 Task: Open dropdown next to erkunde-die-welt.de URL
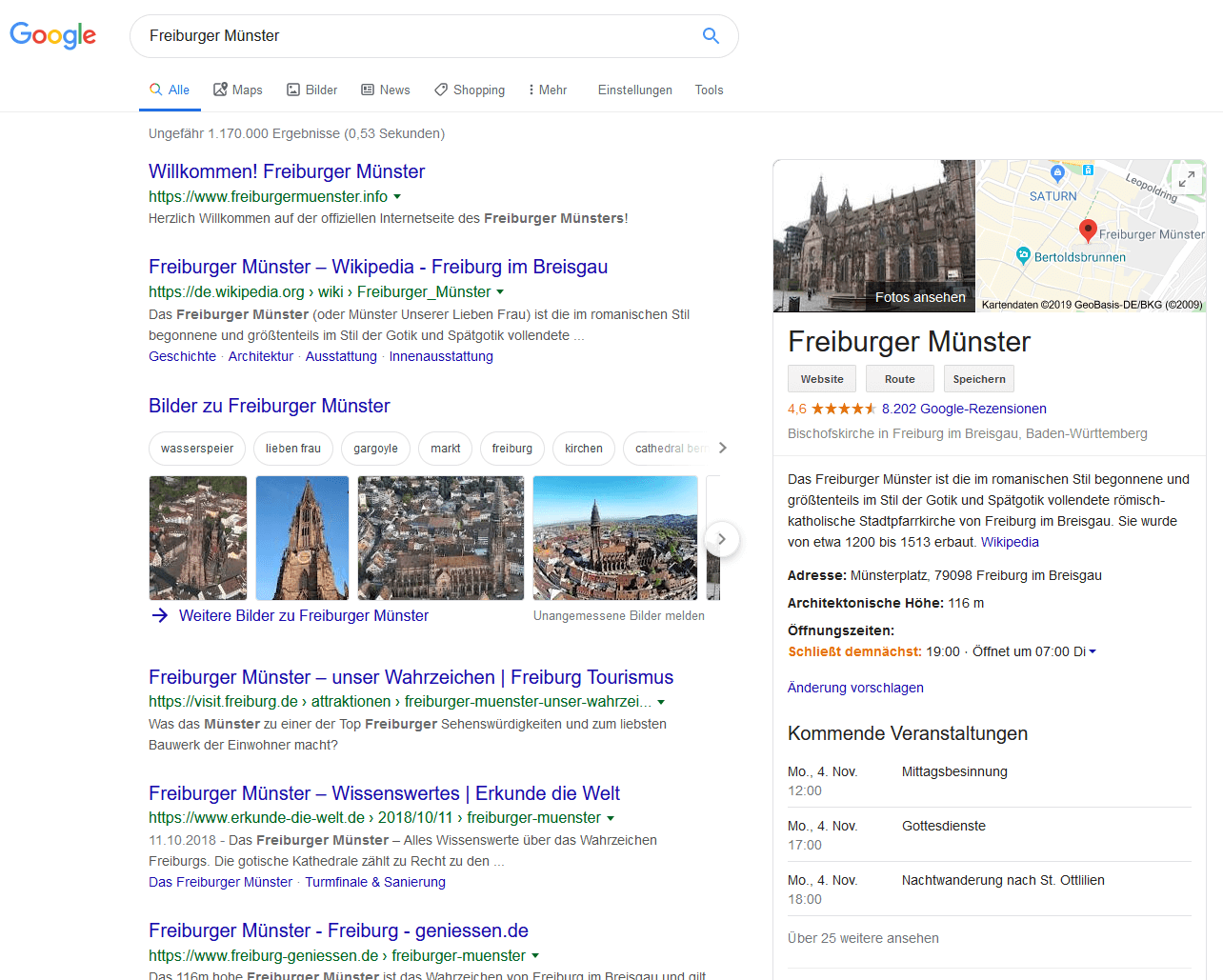click(611, 818)
